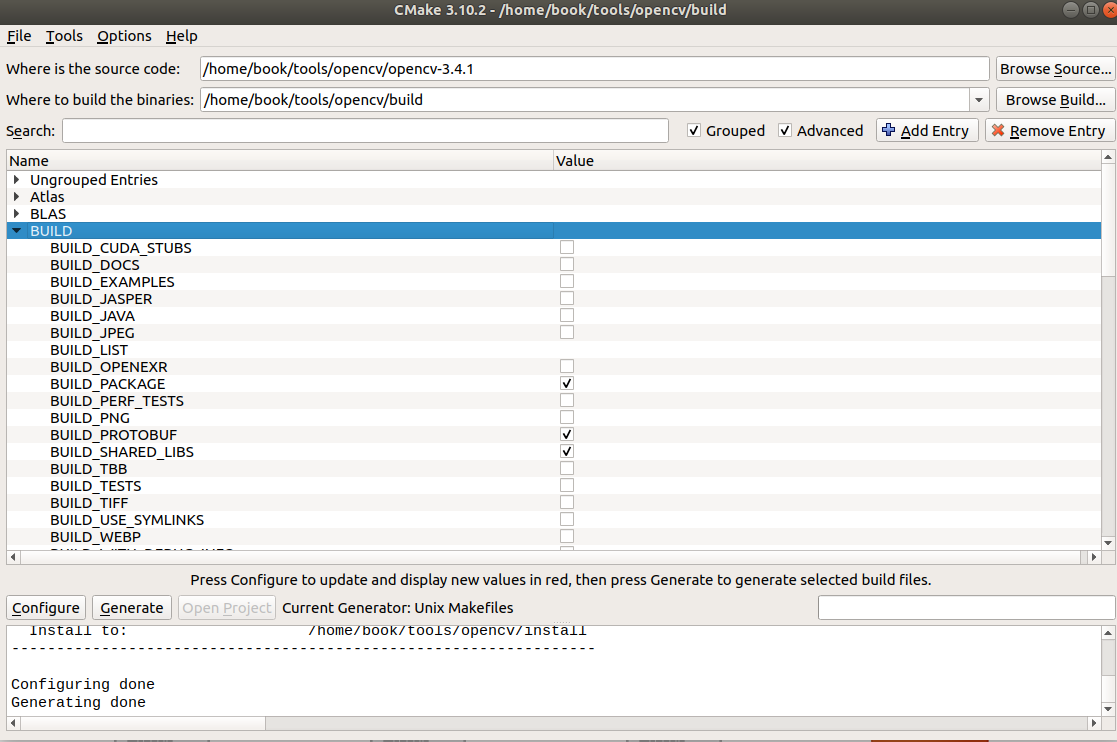Click the Value column header
1117x742 pixels.
[827, 161]
